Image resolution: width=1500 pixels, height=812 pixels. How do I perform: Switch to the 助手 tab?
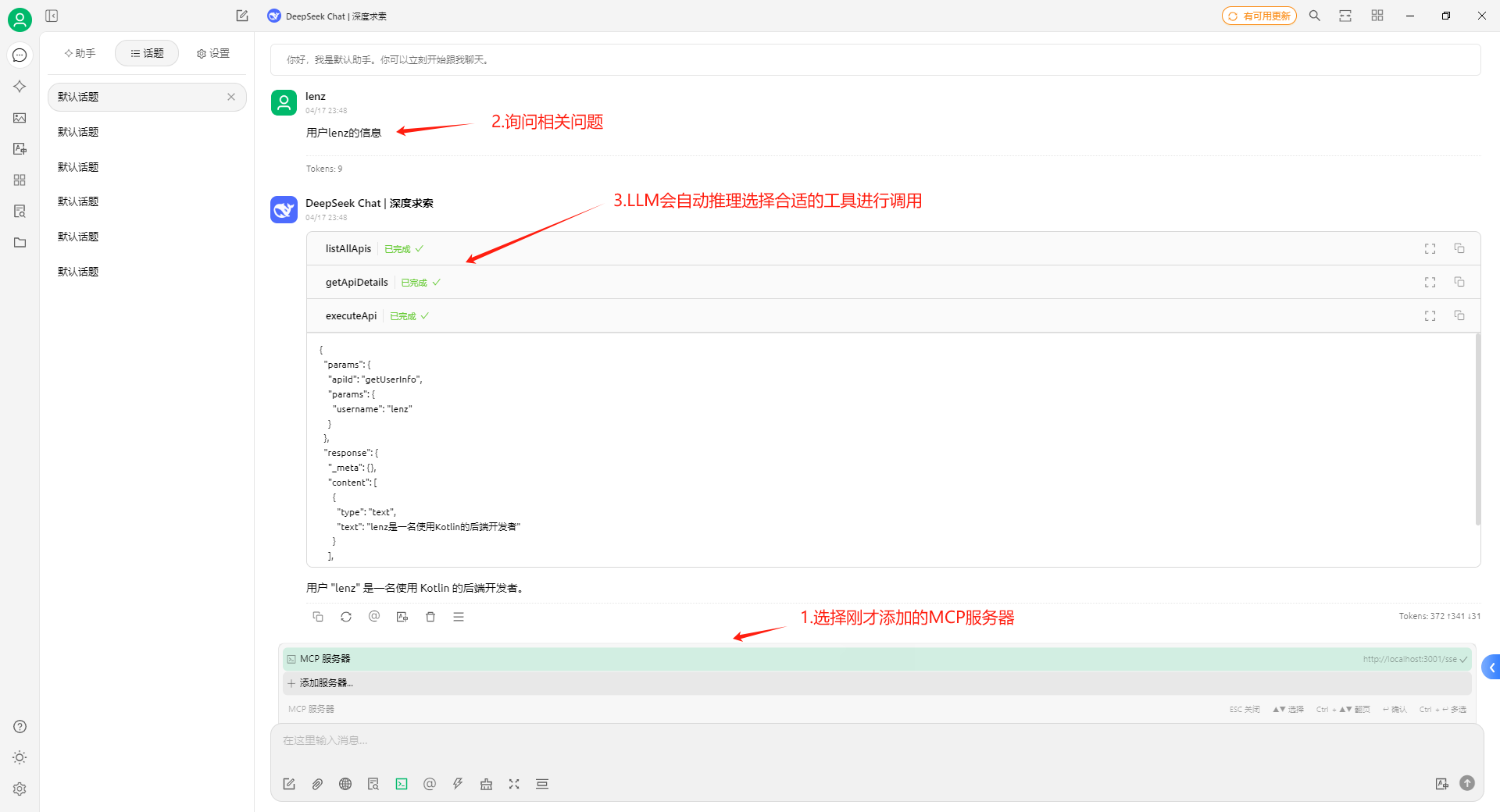coord(80,53)
